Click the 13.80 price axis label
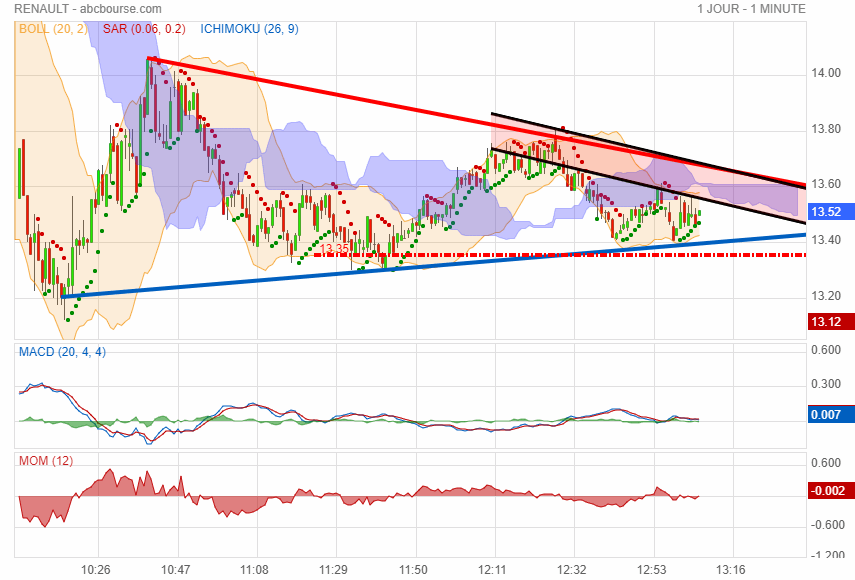 (x=826, y=129)
